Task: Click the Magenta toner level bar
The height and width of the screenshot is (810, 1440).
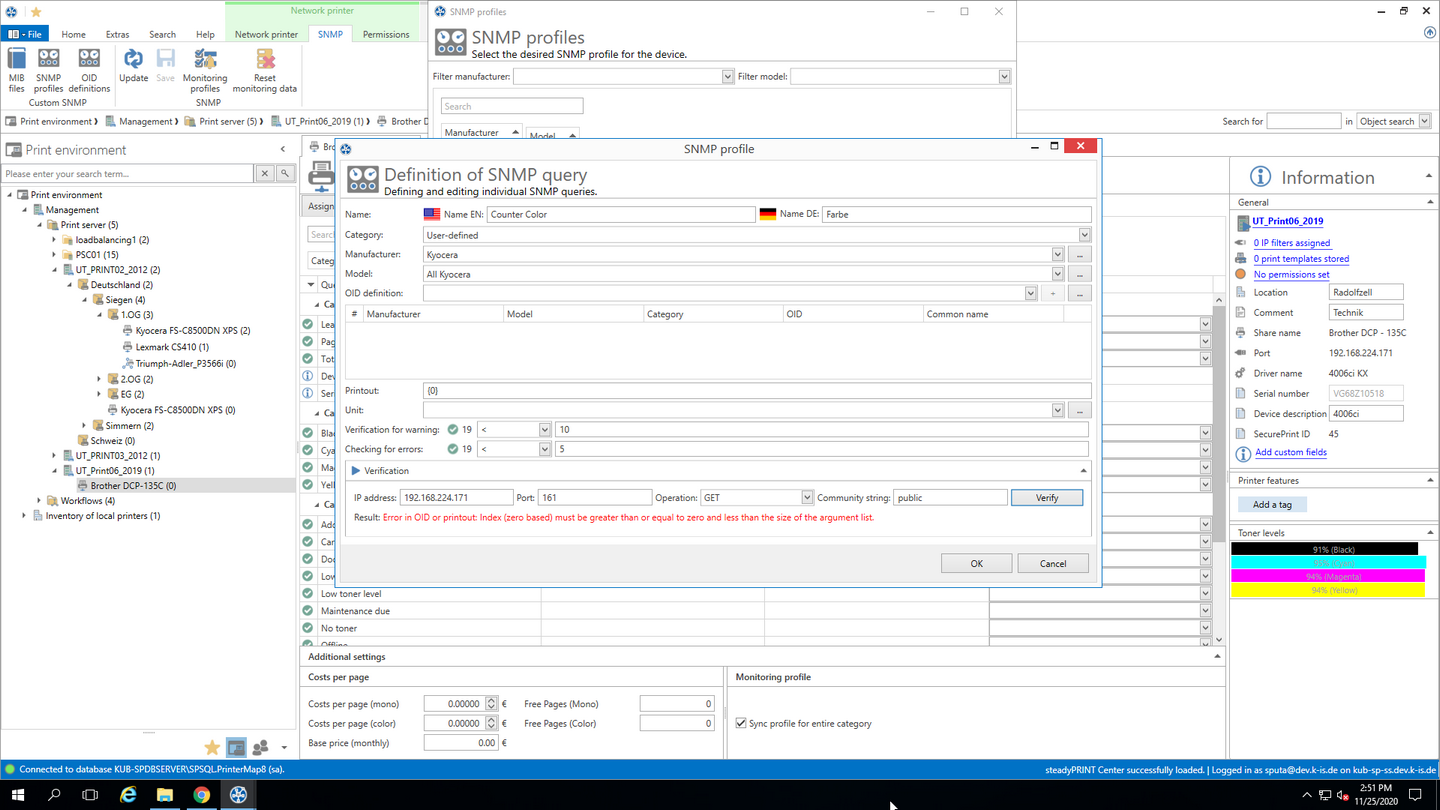Action: click(1329, 577)
